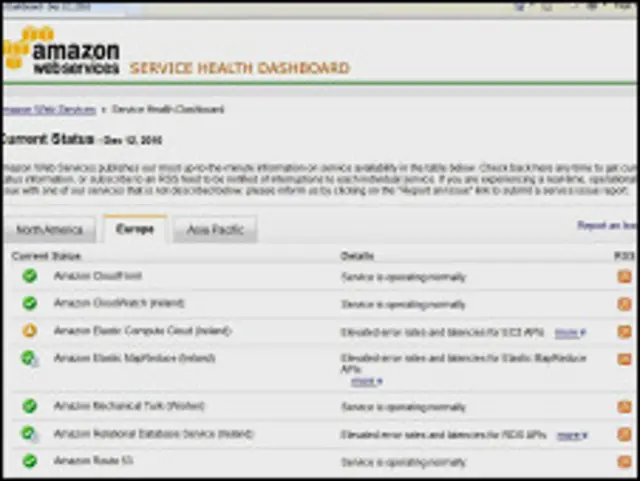
Task: Click the Amazon Mechanical Turk service name
Action: 129,406
